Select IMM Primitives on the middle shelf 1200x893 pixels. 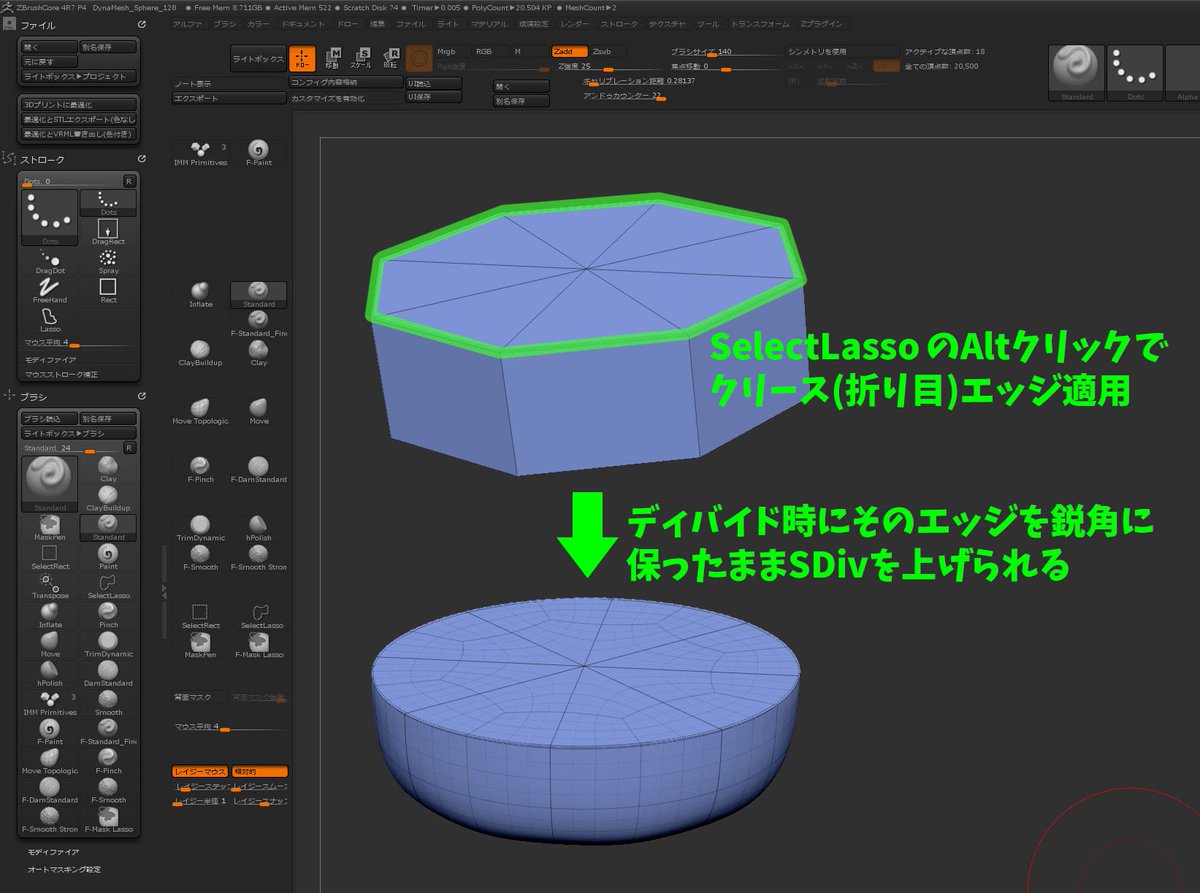200,152
